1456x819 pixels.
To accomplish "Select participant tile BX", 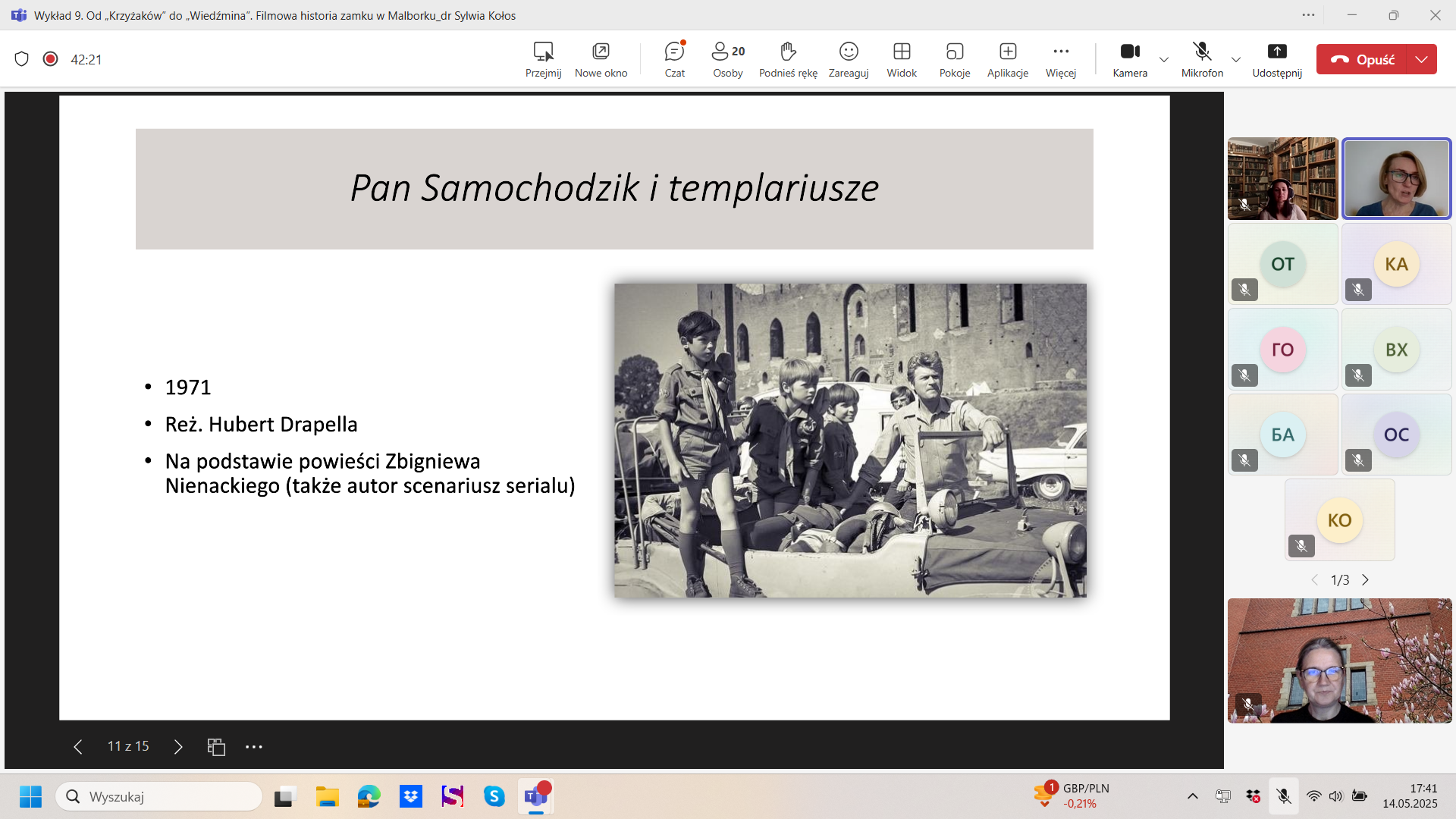I will coord(1396,350).
